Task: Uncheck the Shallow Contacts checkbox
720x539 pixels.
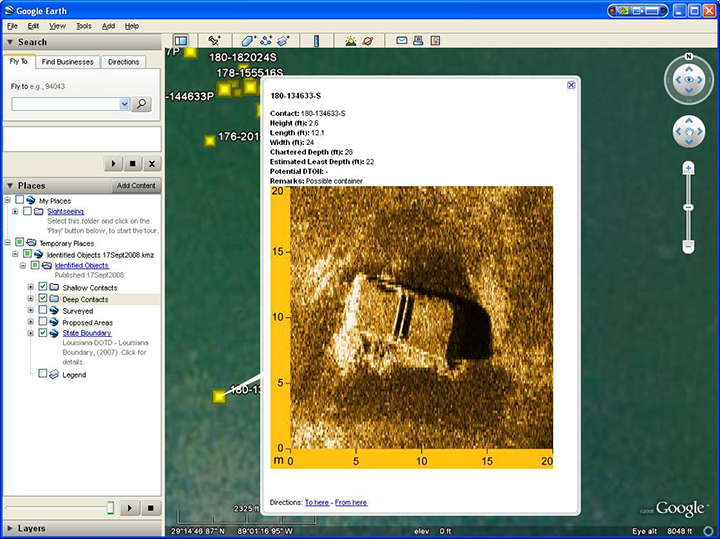Action: tap(43, 286)
